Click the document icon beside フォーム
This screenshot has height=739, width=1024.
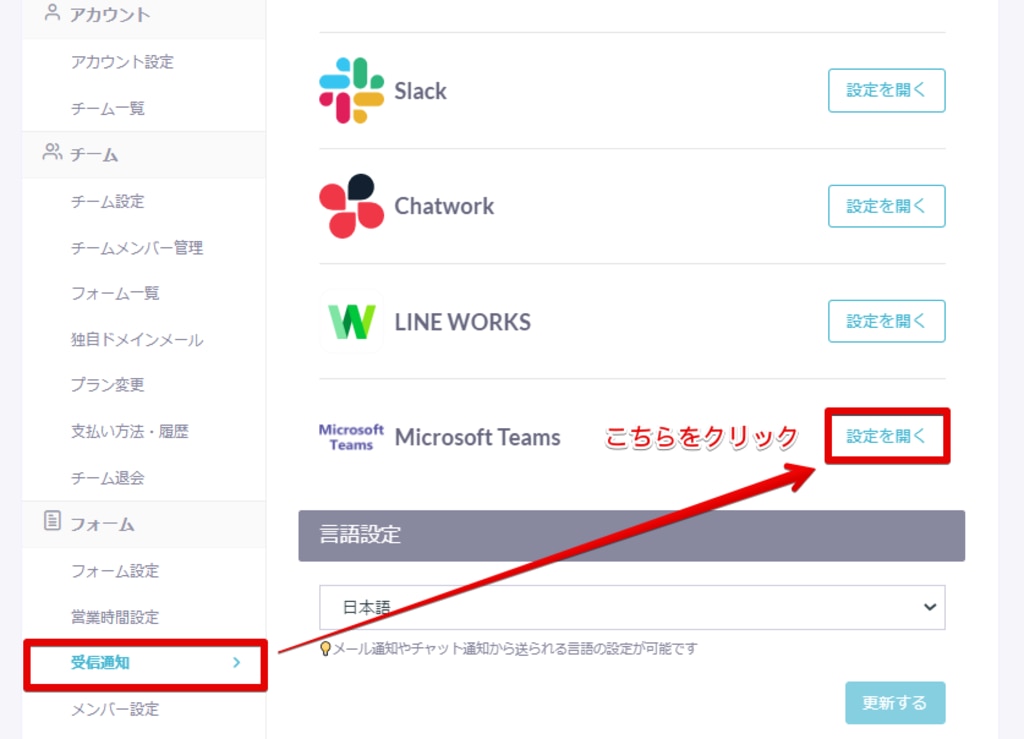pyautogui.click(x=52, y=520)
